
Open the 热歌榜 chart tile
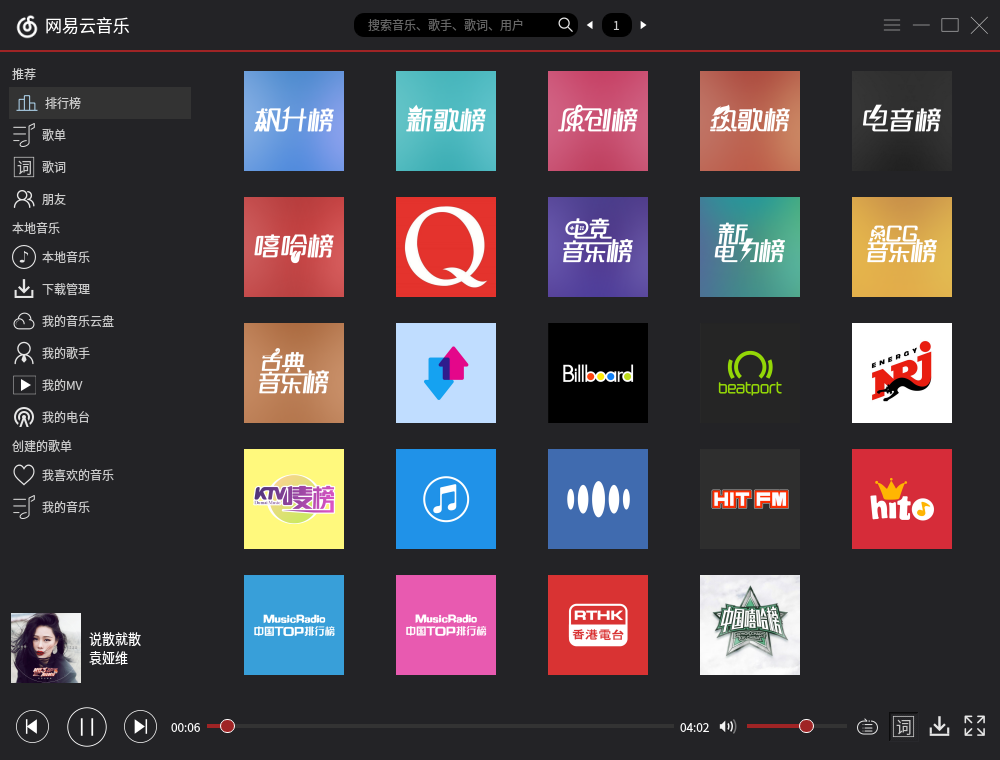(750, 121)
